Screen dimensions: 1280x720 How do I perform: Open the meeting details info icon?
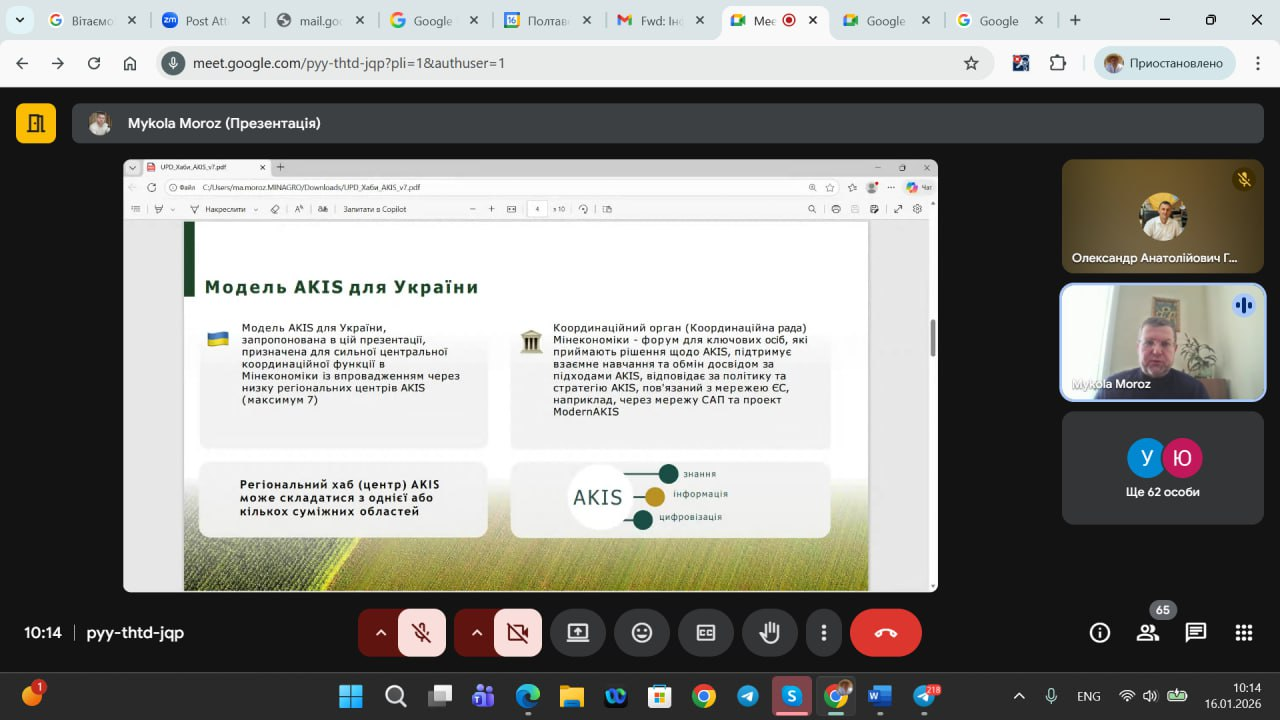pyautogui.click(x=1100, y=632)
